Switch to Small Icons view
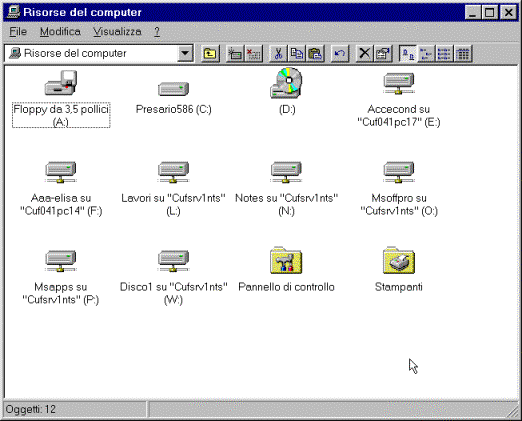The width and height of the screenshot is (522, 421). pyautogui.click(x=426, y=53)
